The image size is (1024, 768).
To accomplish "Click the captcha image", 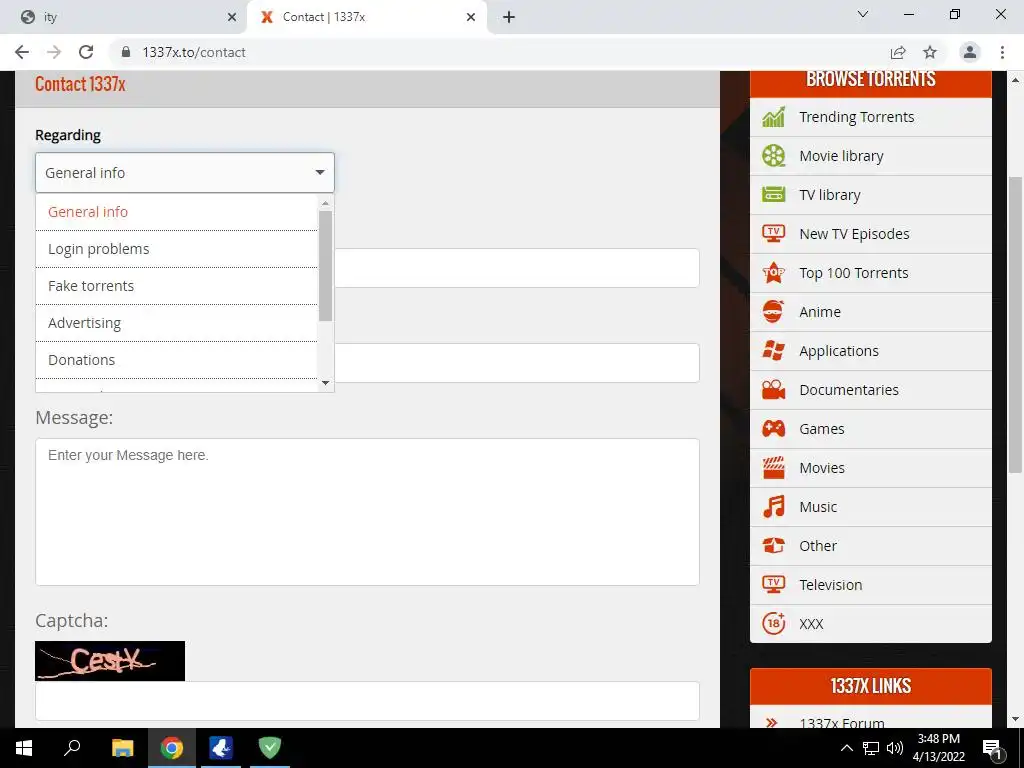I will [110, 661].
